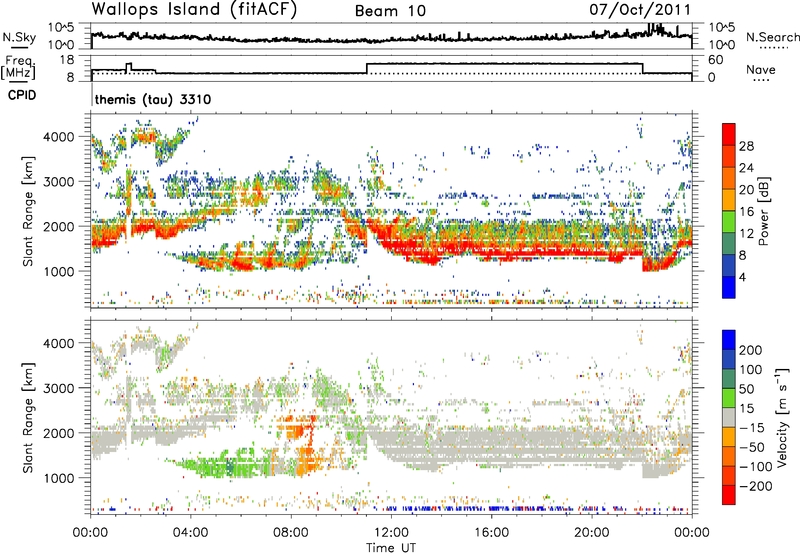
Task: Click the '08:00' time axis tick label
Action: (291, 533)
